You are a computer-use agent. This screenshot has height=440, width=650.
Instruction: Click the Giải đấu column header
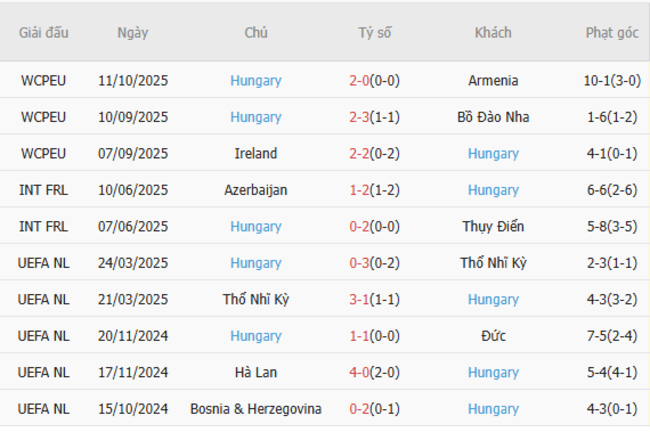(43, 32)
